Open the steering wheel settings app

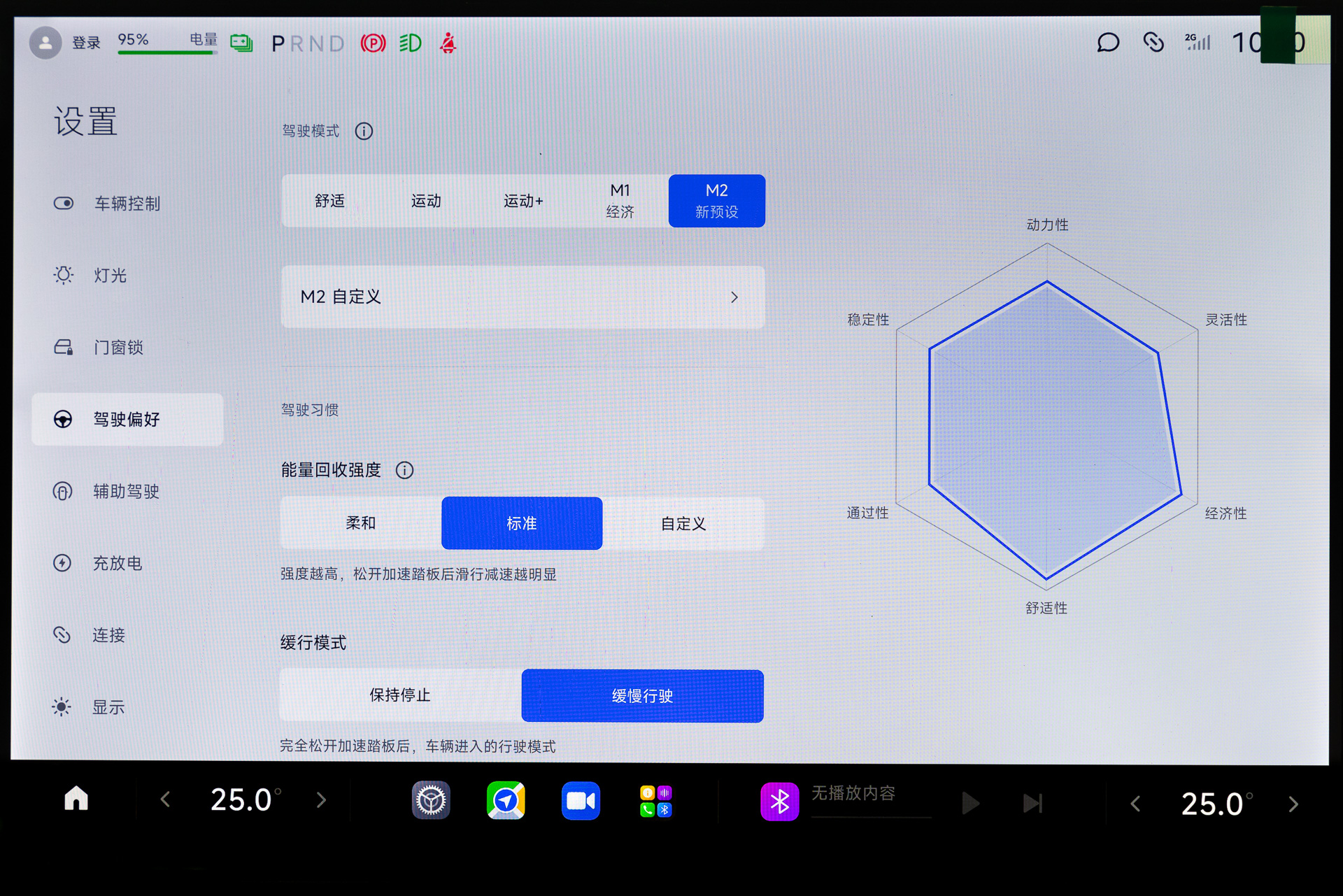click(431, 800)
